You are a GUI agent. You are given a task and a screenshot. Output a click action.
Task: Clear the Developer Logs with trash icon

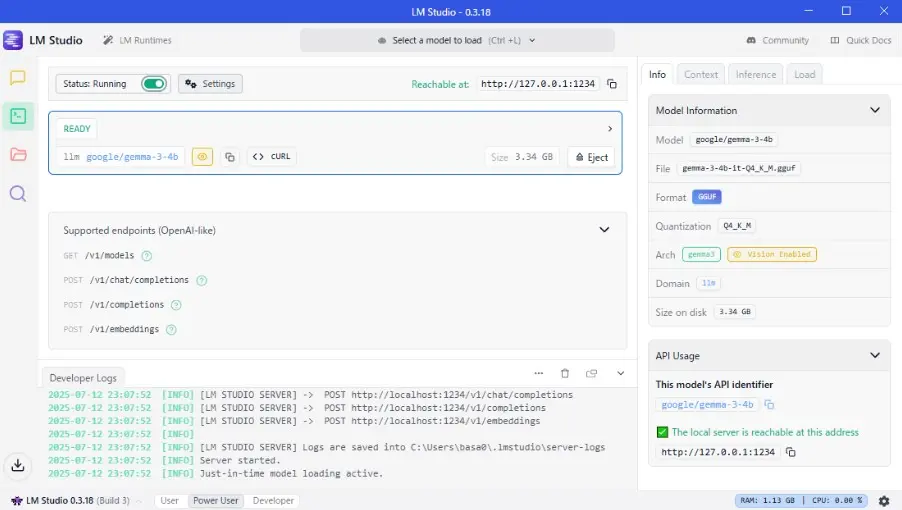pyautogui.click(x=565, y=373)
